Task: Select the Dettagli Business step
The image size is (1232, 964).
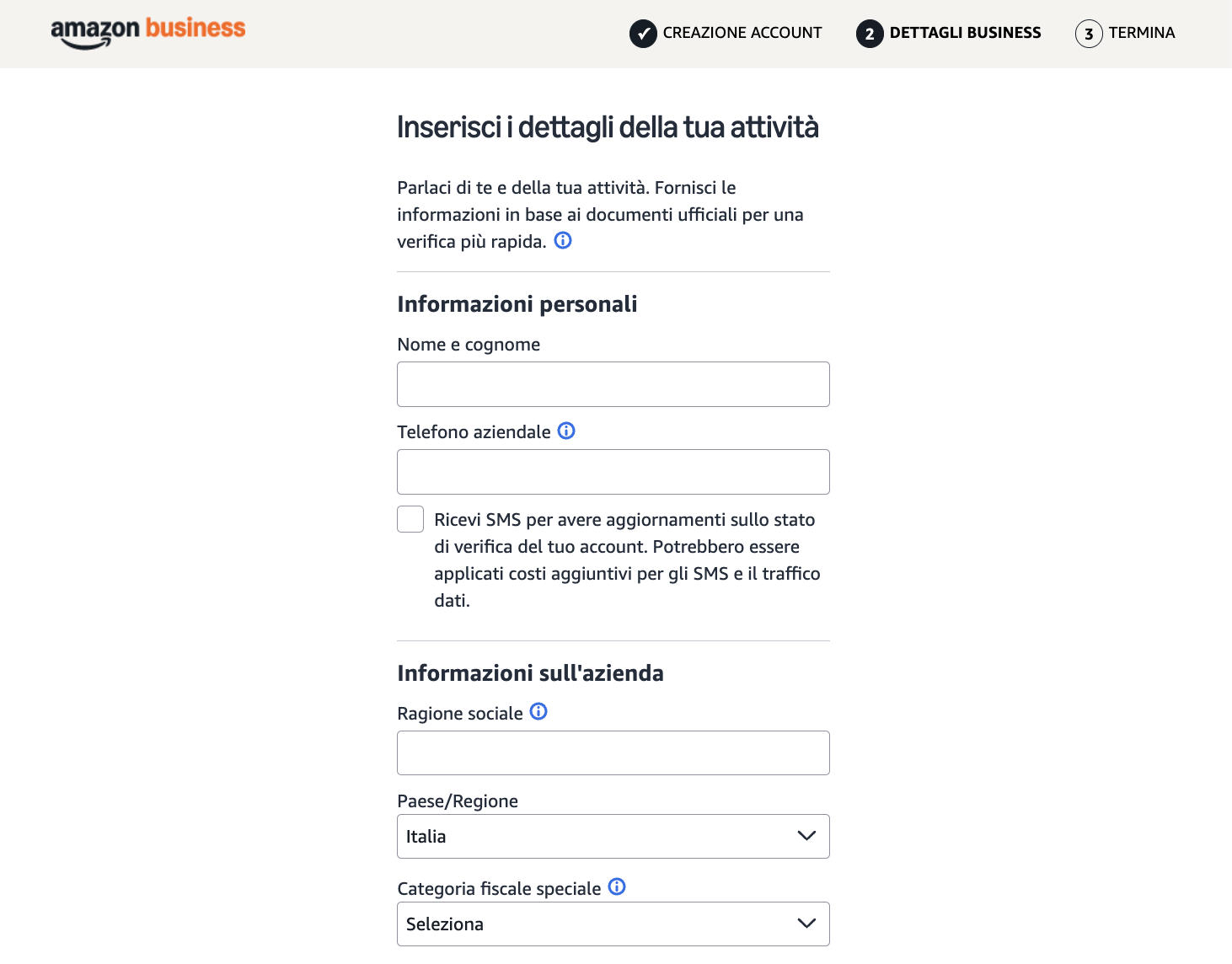Action: (x=965, y=33)
